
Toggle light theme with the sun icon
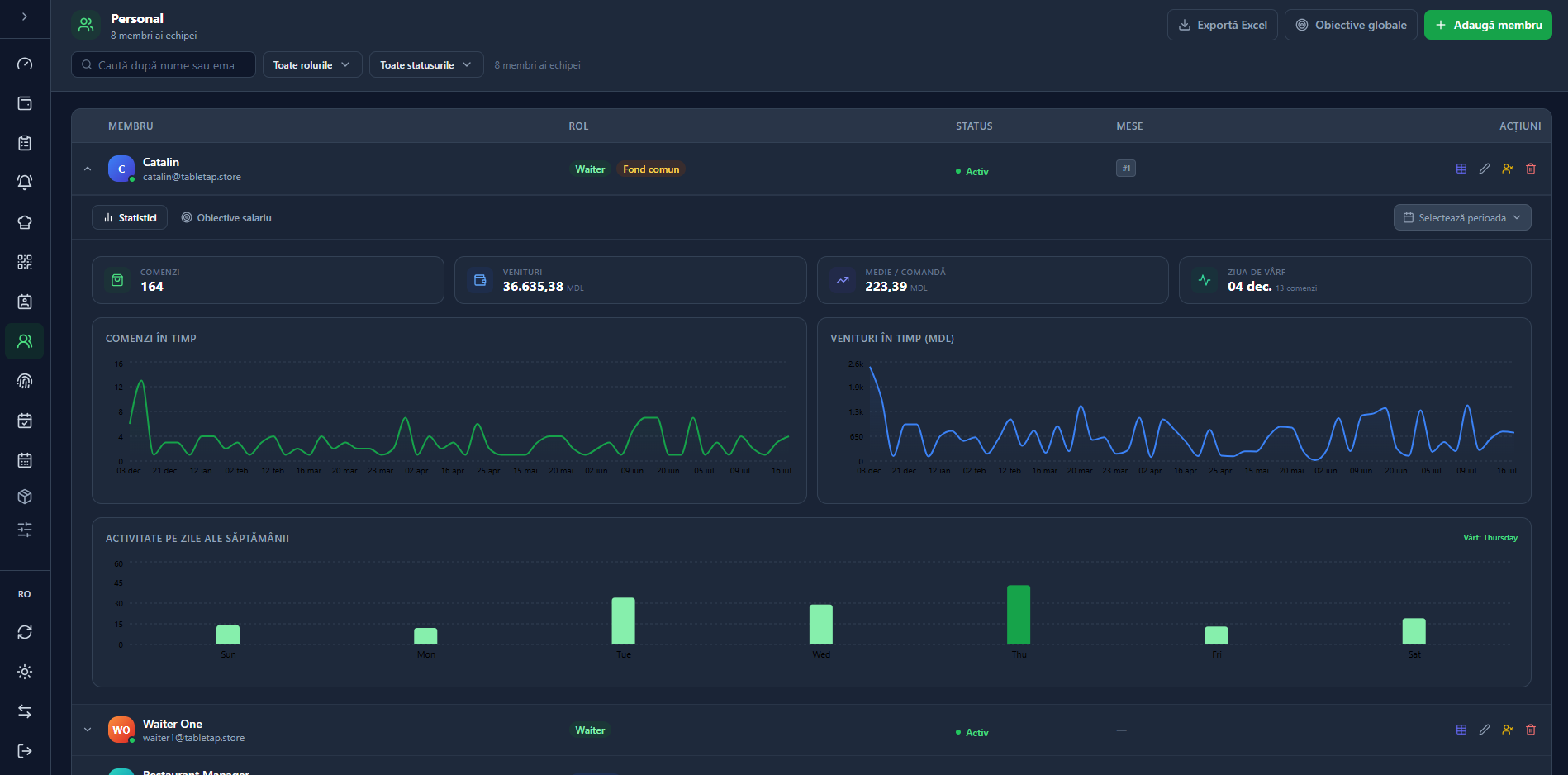click(x=25, y=672)
